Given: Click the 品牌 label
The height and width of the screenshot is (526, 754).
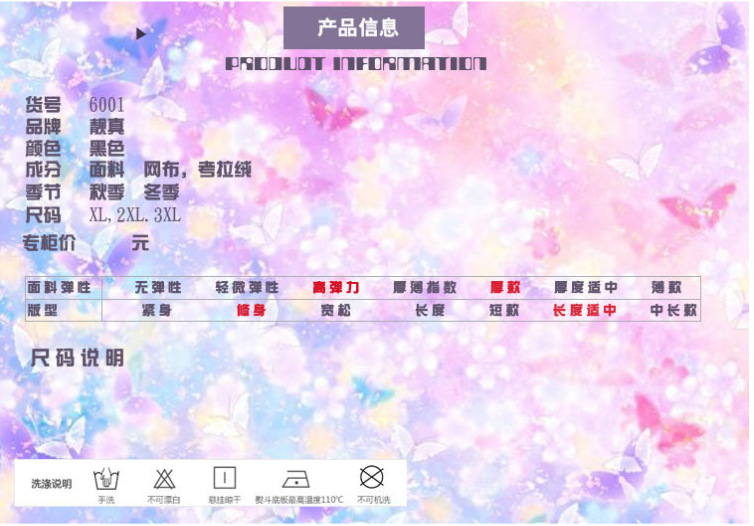Looking at the screenshot, I should (43, 126).
